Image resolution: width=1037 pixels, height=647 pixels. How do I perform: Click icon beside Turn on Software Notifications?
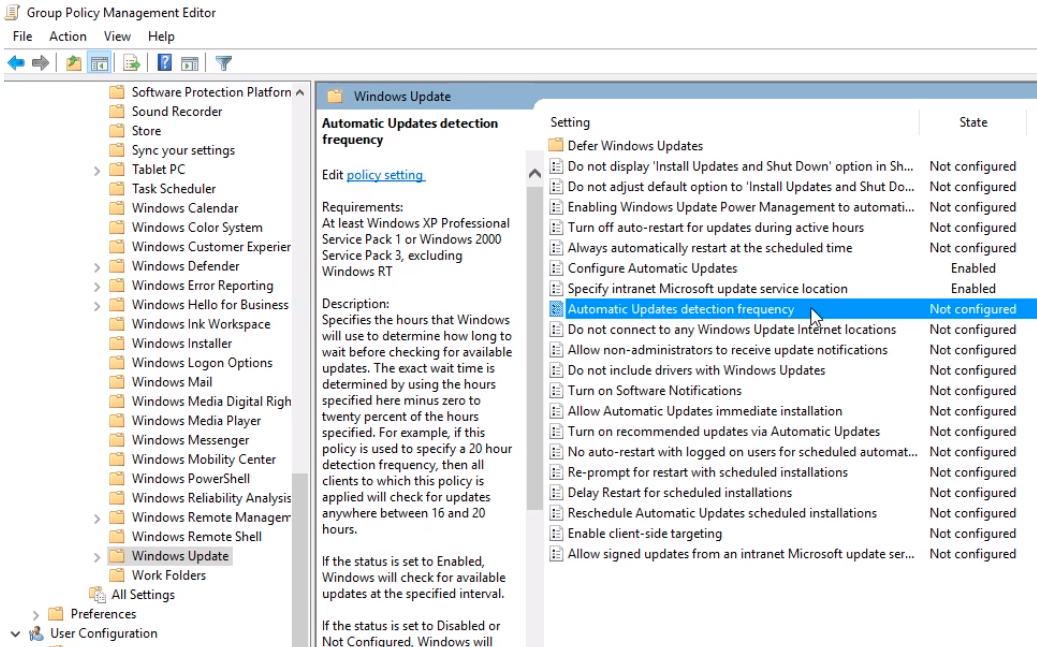click(x=556, y=390)
